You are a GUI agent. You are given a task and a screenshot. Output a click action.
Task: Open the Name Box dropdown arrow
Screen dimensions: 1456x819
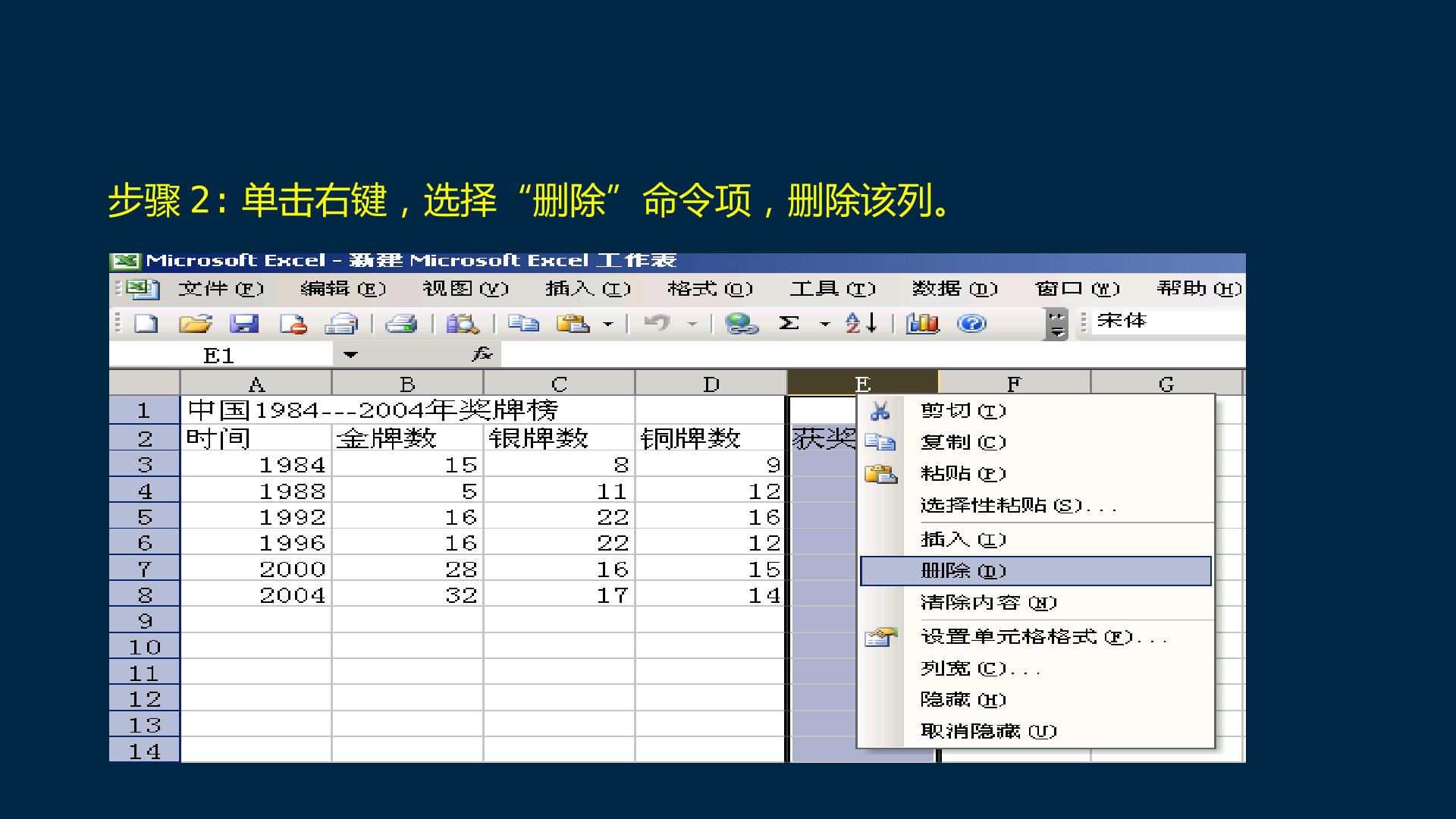tap(350, 355)
